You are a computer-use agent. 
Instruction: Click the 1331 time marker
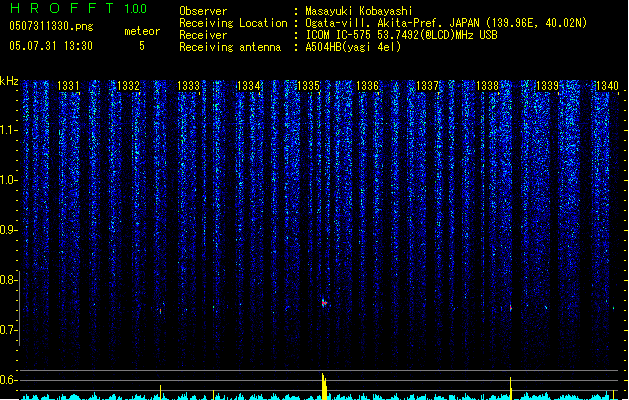68,85
